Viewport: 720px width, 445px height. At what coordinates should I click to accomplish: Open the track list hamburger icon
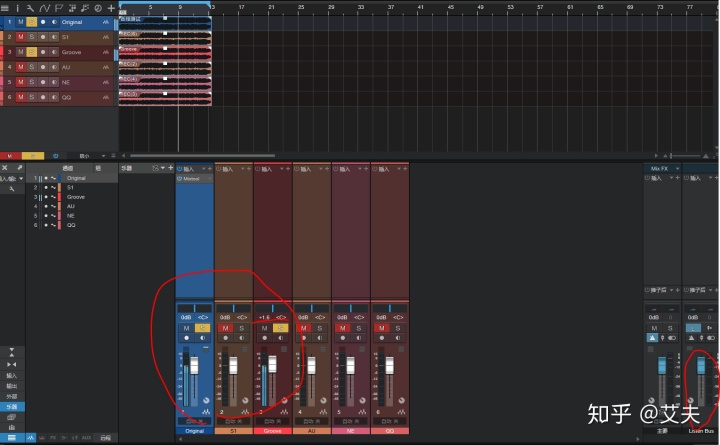[5, 8]
